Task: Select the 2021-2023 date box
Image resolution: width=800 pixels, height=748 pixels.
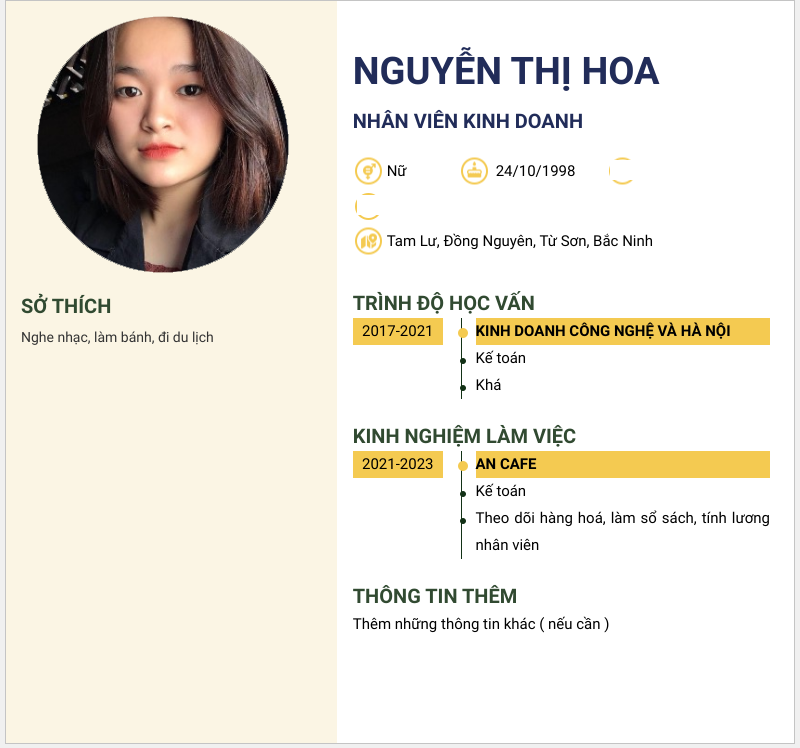Action: tap(397, 464)
